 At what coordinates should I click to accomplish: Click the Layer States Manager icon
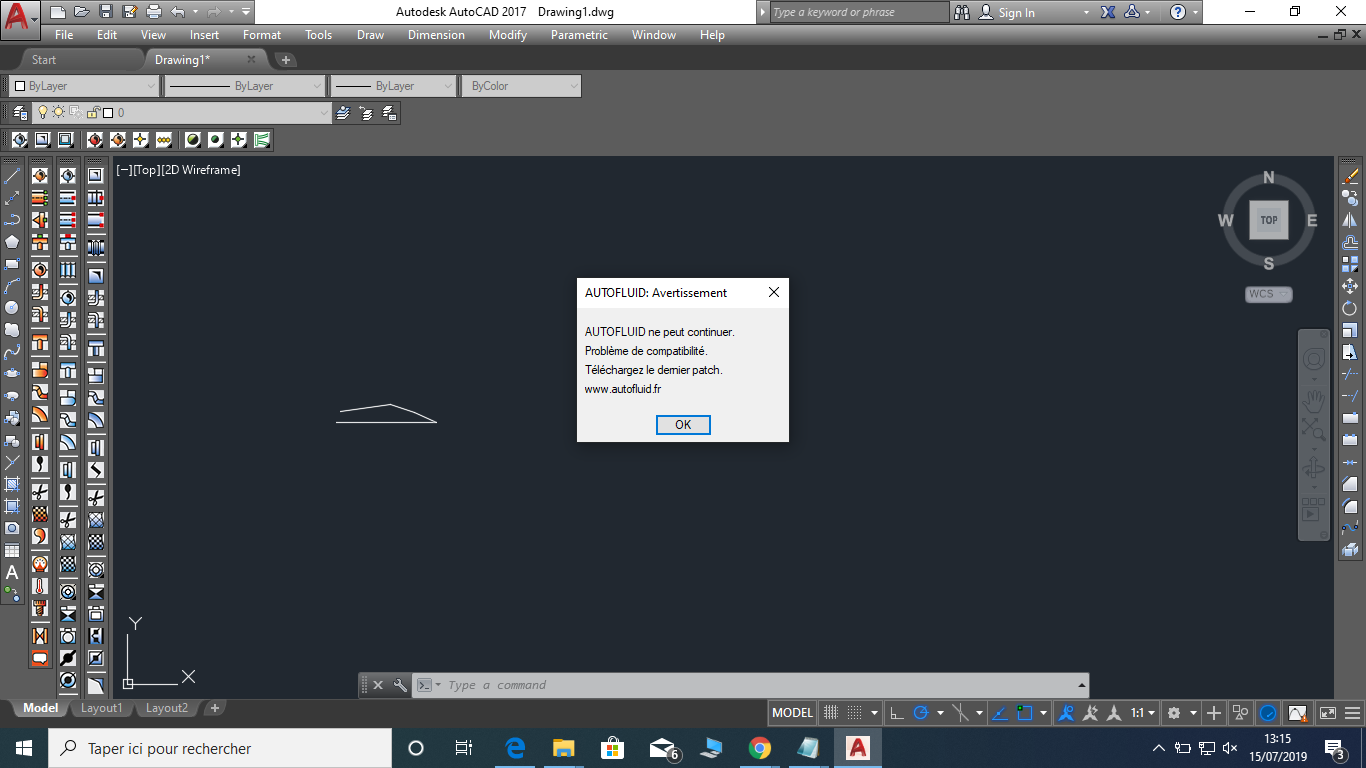pos(389,113)
